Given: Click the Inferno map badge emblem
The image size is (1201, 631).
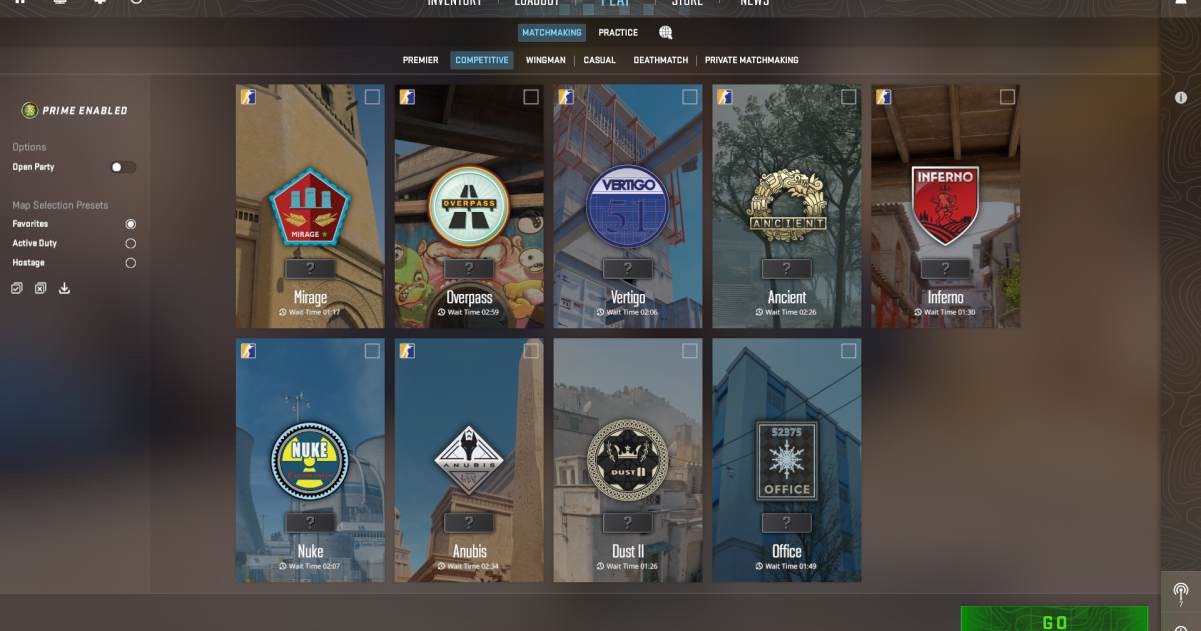Looking at the screenshot, I should pos(946,207).
